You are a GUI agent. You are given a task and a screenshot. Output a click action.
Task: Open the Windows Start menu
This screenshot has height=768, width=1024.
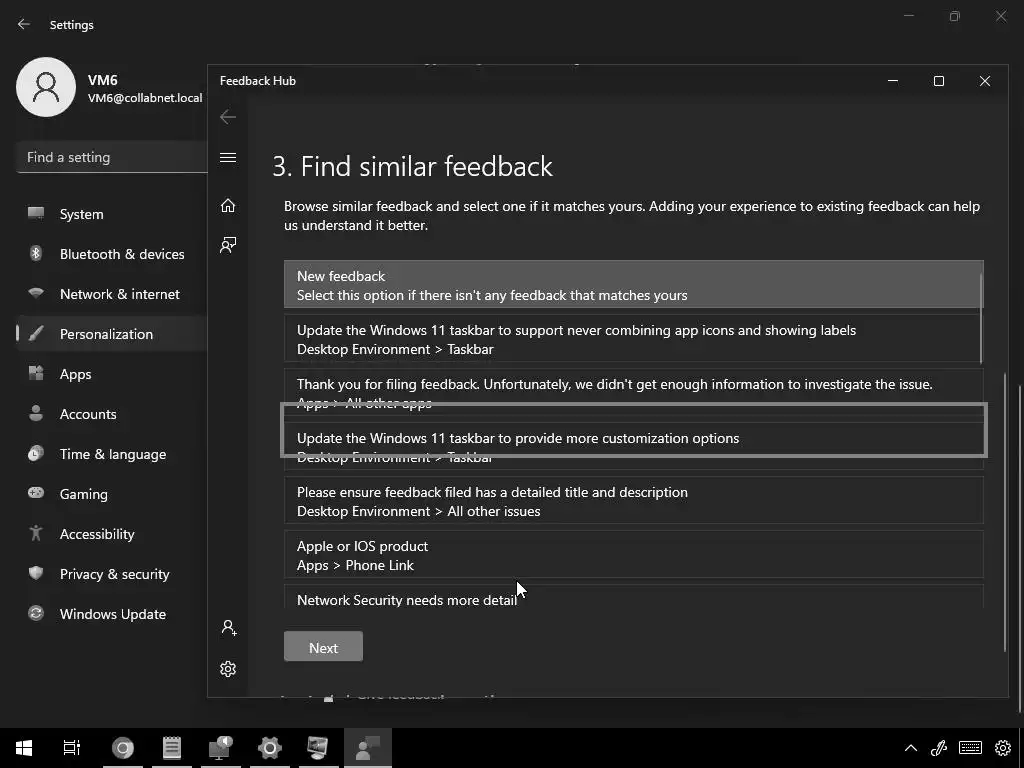(x=24, y=748)
